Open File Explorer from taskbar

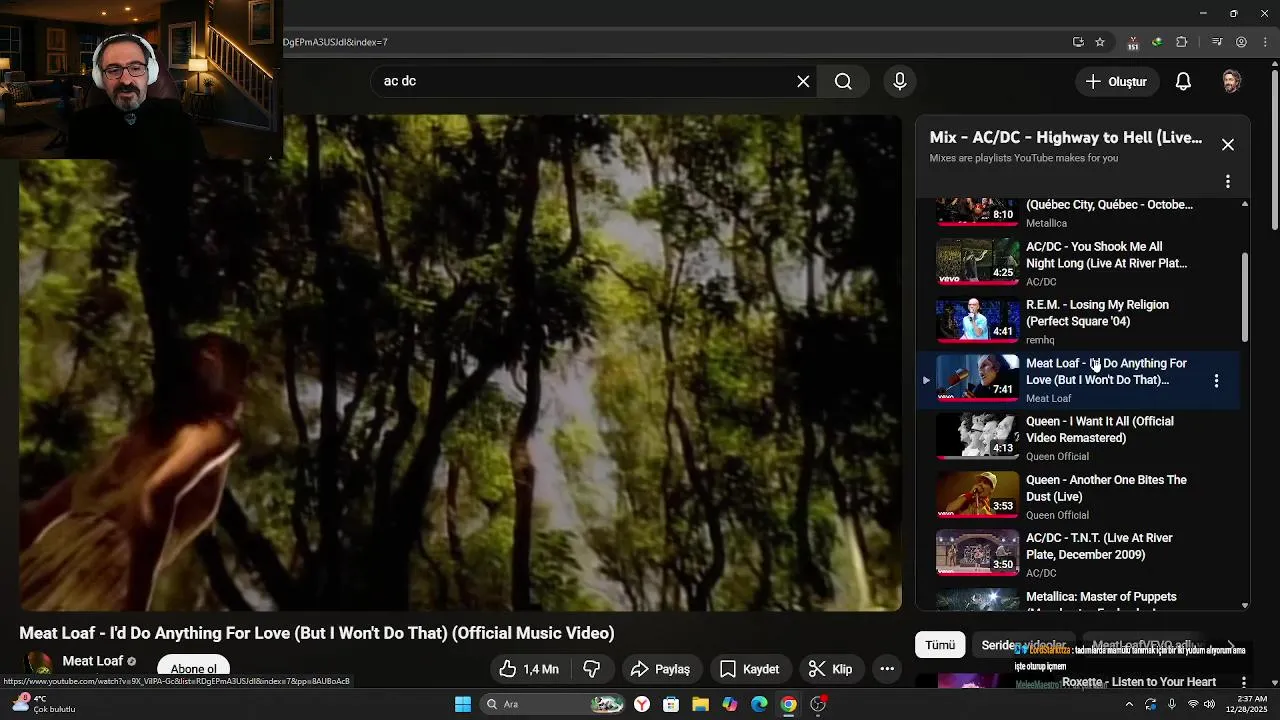tap(700, 704)
